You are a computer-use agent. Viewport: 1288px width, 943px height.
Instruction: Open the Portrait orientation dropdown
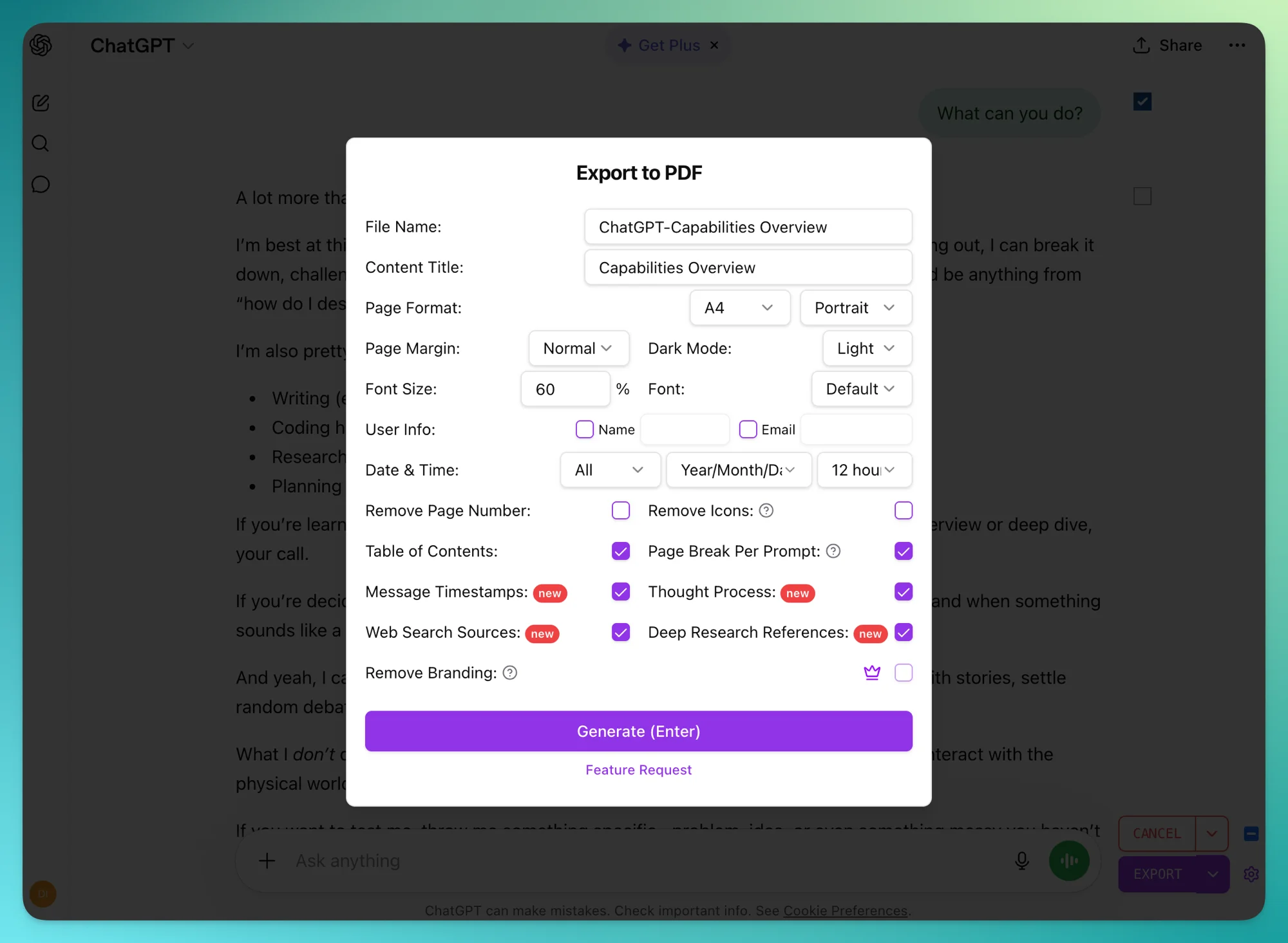tap(856, 308)
